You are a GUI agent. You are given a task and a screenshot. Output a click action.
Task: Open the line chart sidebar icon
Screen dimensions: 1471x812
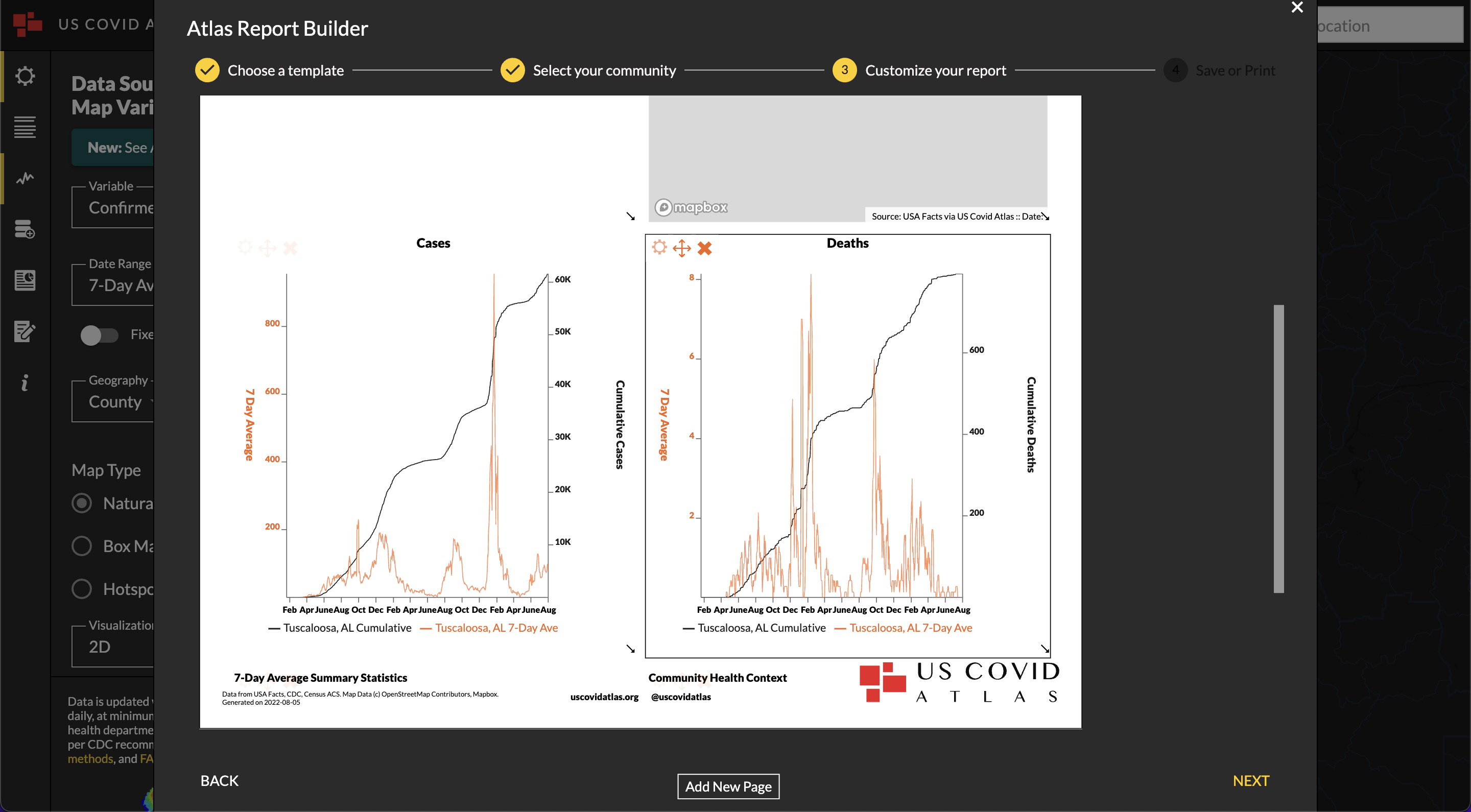[25, 178]
